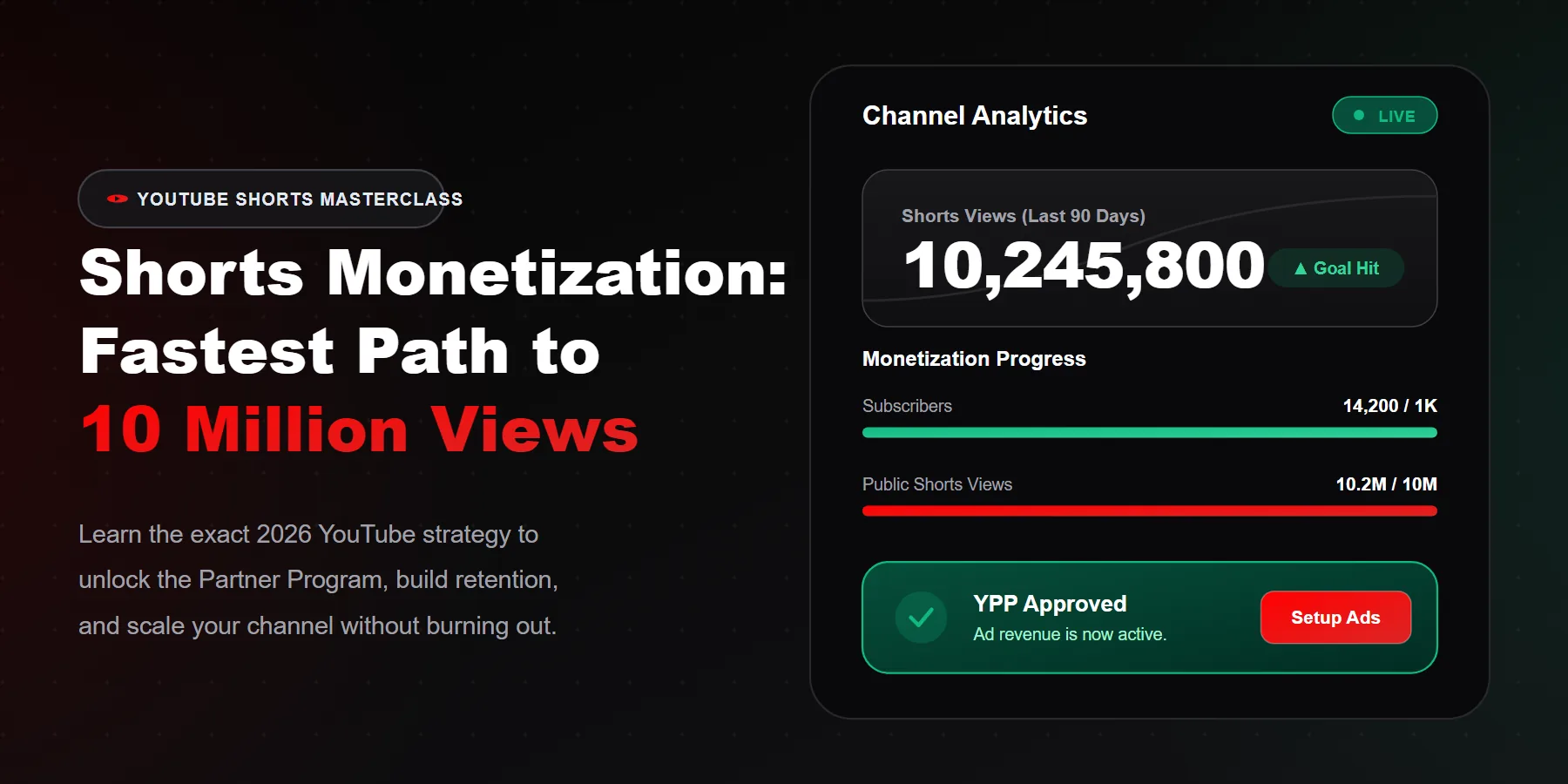Click the checkmark circle in the approval banner
This screenshot has height=784, width=1568.
[921, 617]
